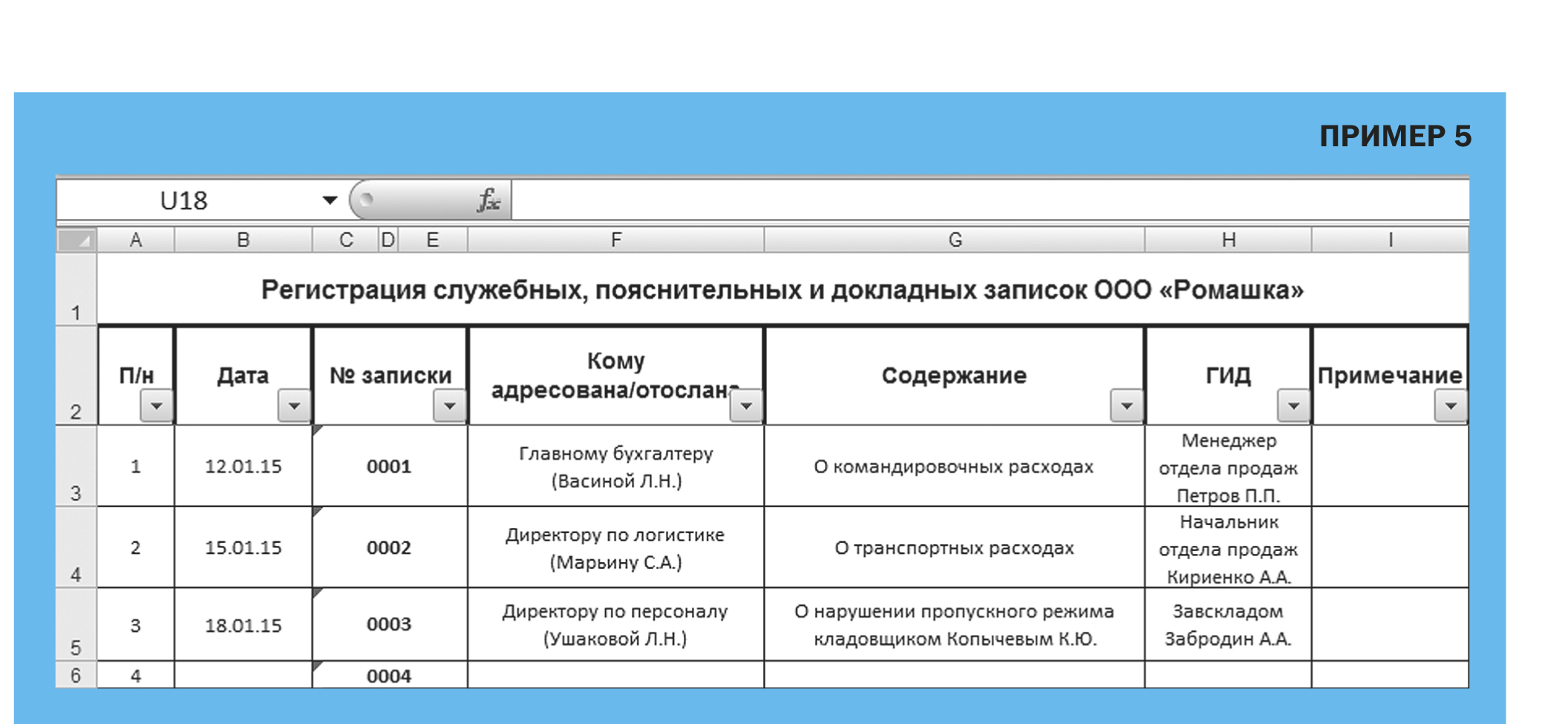Image resolution: width=1568 pixels, height=724 pixels.
Task: Select row 6 header
Action: [76, 675]
